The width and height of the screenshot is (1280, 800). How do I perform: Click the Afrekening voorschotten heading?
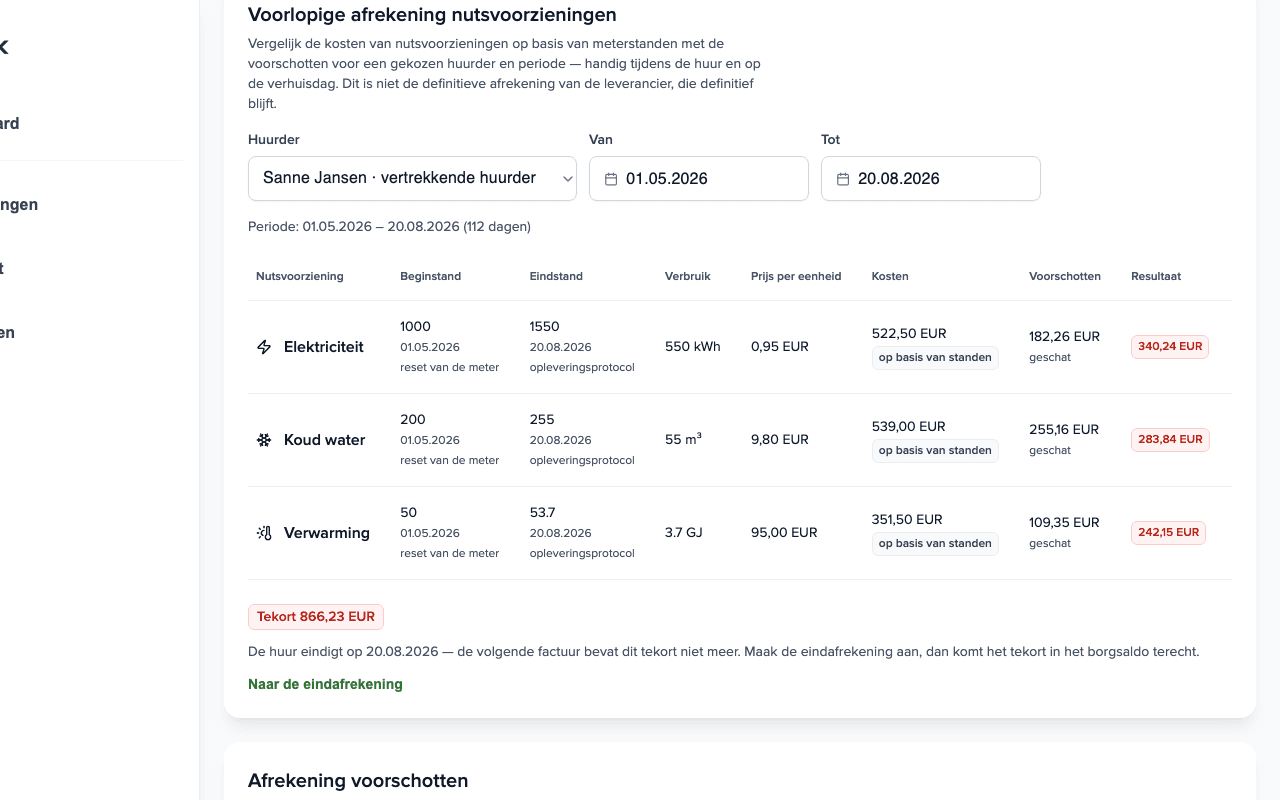[x=358, y=781]
